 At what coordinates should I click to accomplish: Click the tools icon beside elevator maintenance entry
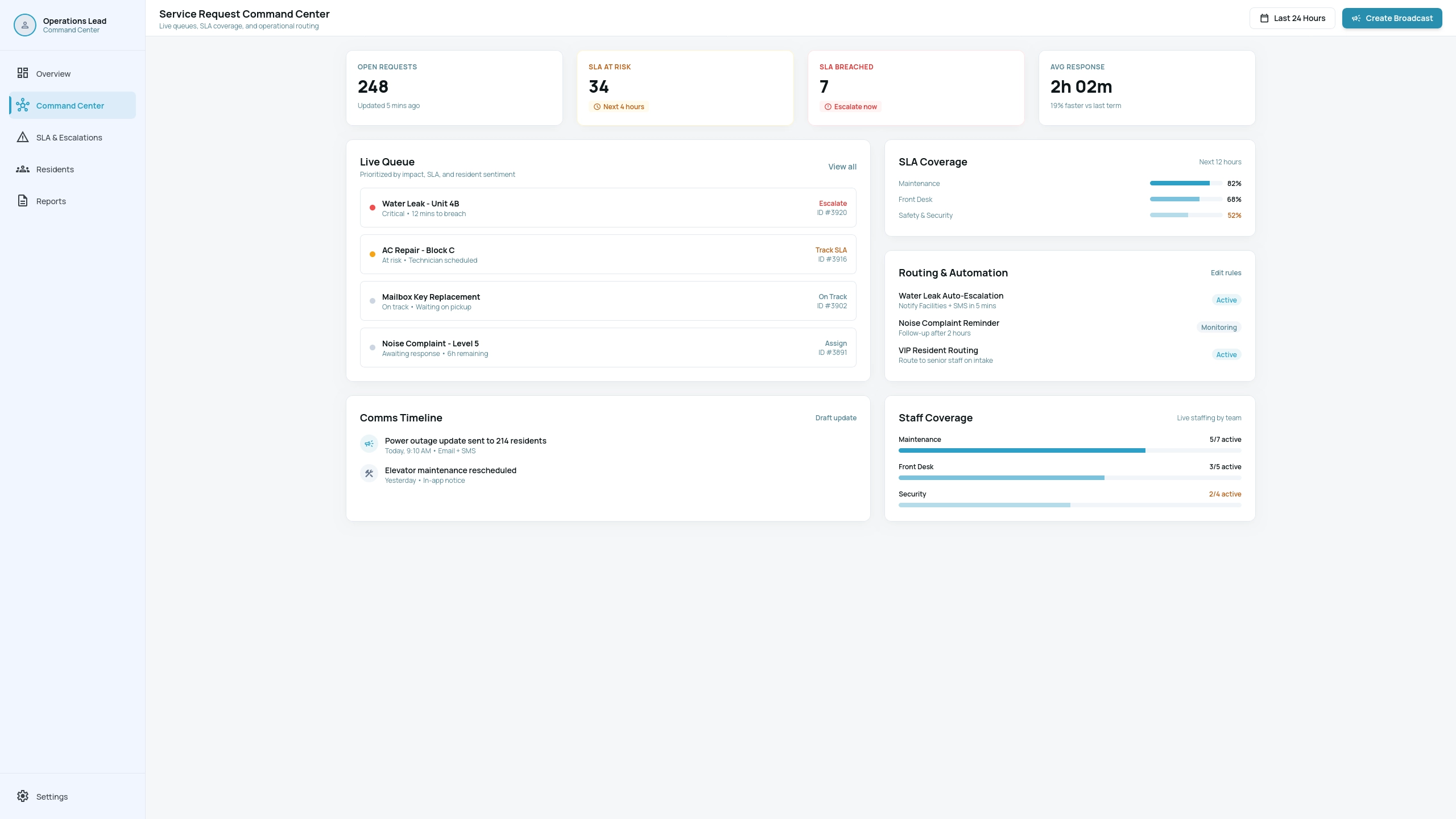(x=369, y=473)
